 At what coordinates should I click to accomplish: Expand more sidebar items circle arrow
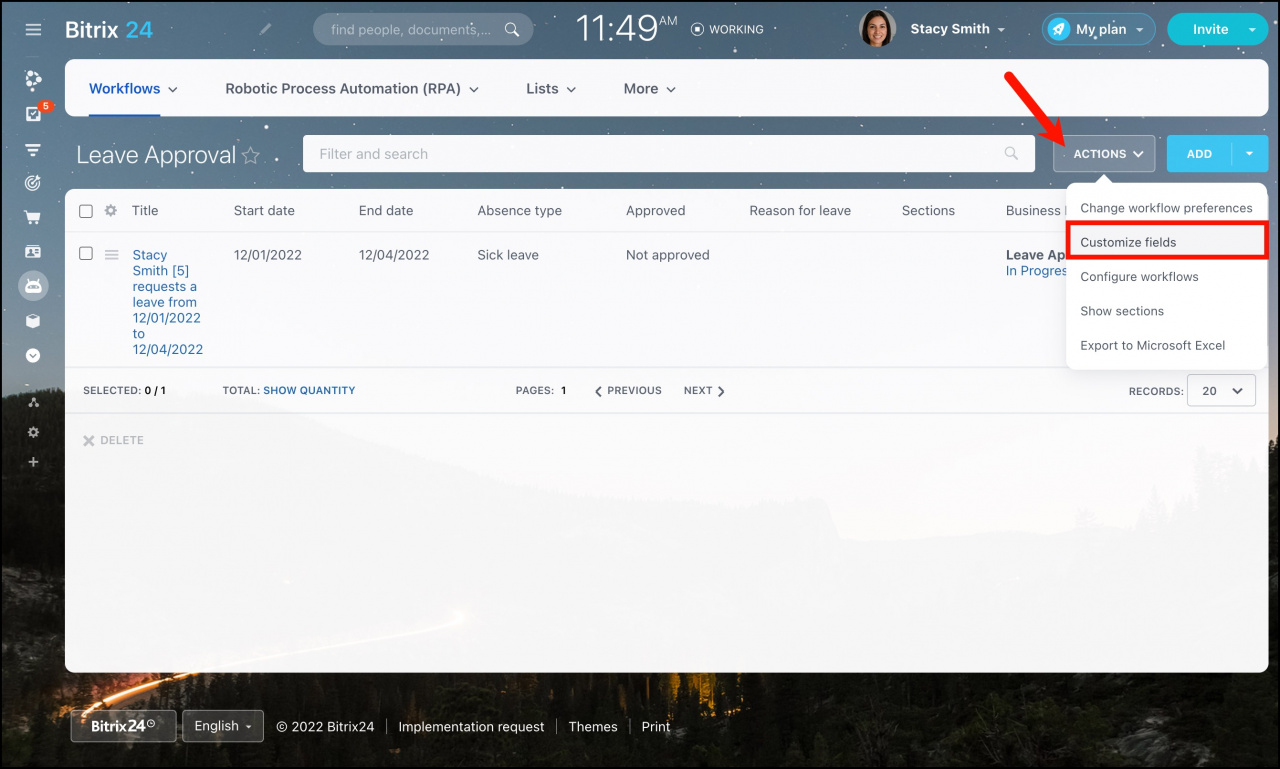[33, 355]
